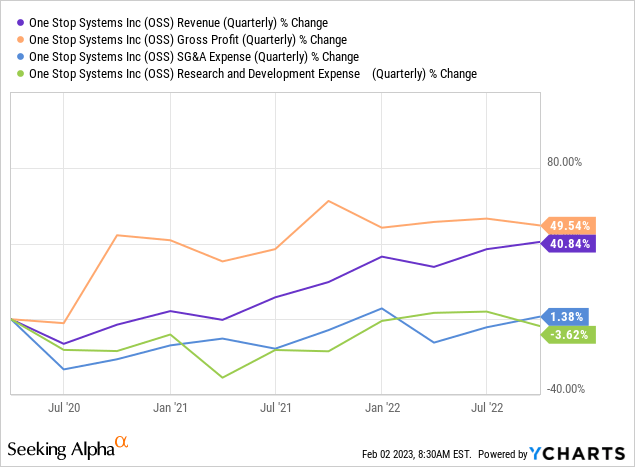The width and height of the screenshot is (635, 467).
Task: Select the Gross Profit (Quarterly) % Change legend text
Action: coord(188,40)
